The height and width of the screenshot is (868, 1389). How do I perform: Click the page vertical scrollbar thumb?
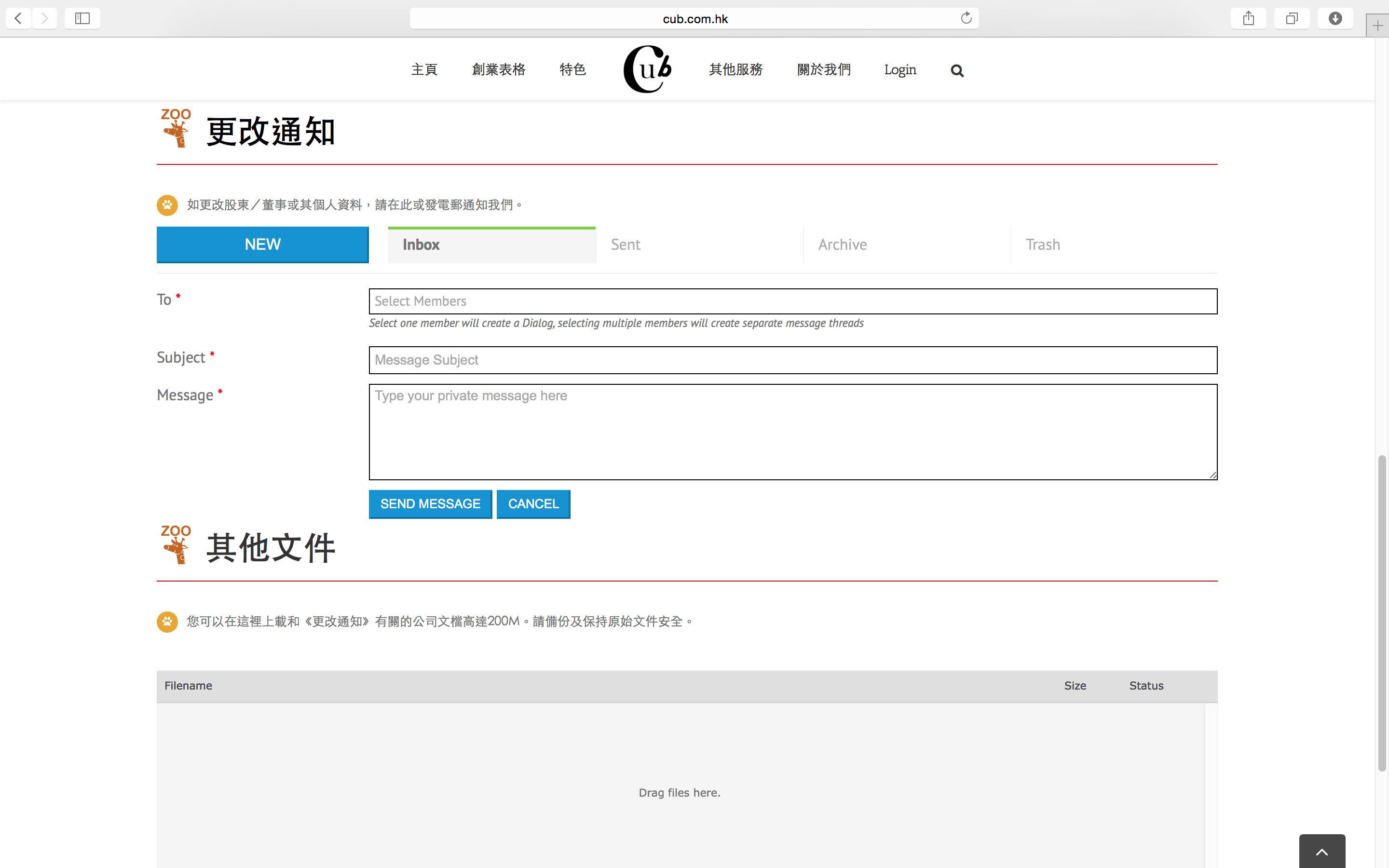click(1382, 613)
